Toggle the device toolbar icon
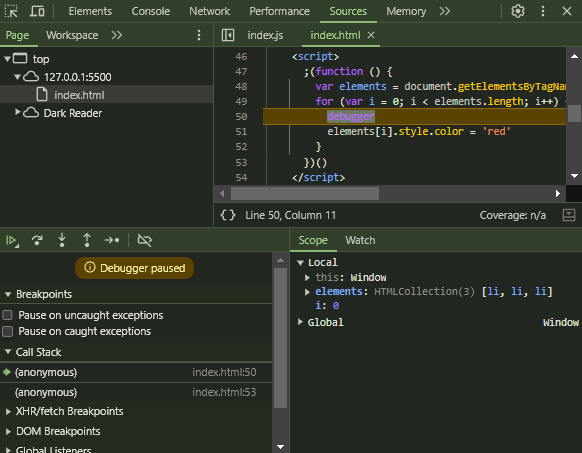582x453 pixels. 37,11
